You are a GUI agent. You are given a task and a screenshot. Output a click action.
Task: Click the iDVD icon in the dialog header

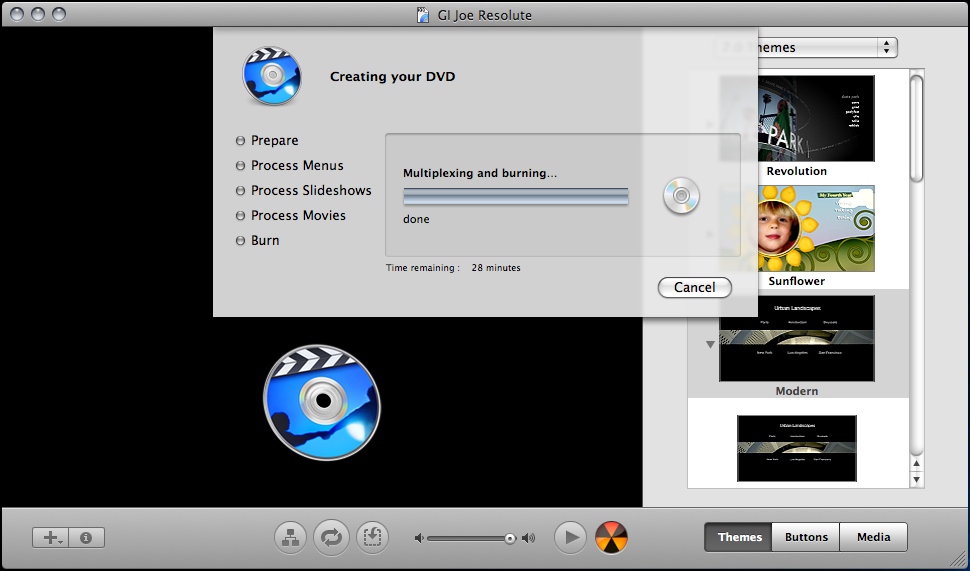coord(272,75)
